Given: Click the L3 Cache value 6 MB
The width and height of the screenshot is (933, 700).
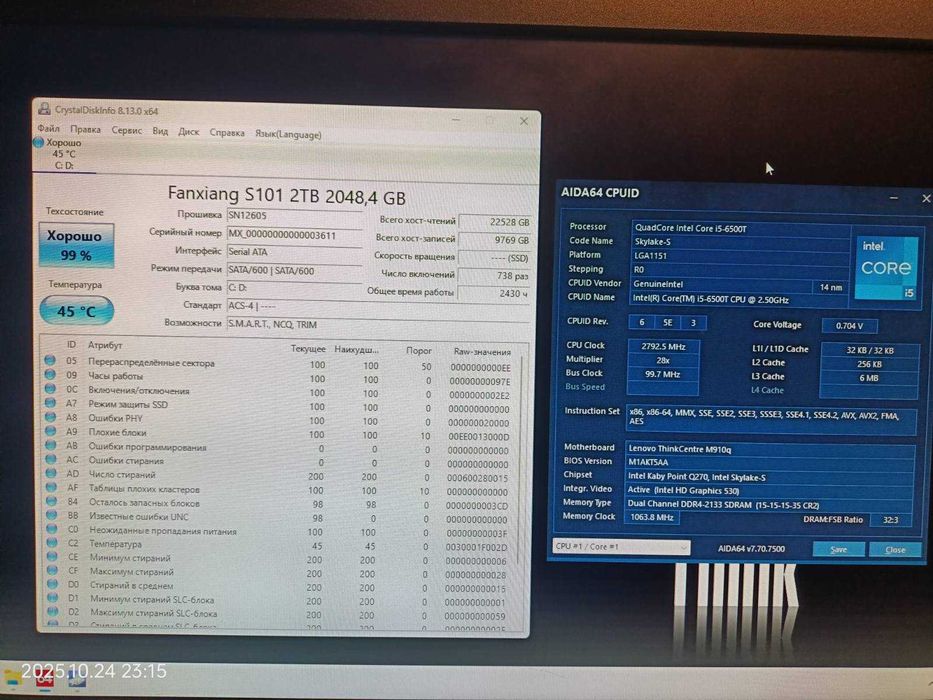Looking at the screenshot, I should [x=869, y=378].
